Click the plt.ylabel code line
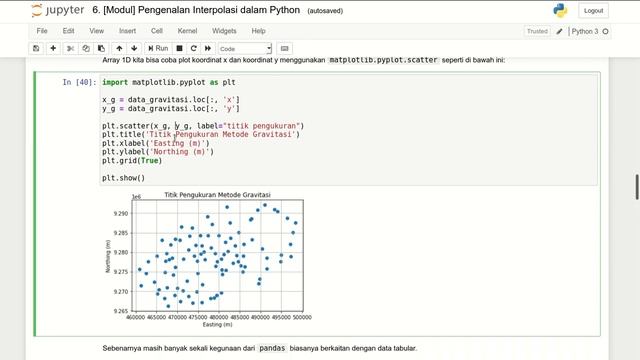640x360 pixels. [x=158, y=152]
